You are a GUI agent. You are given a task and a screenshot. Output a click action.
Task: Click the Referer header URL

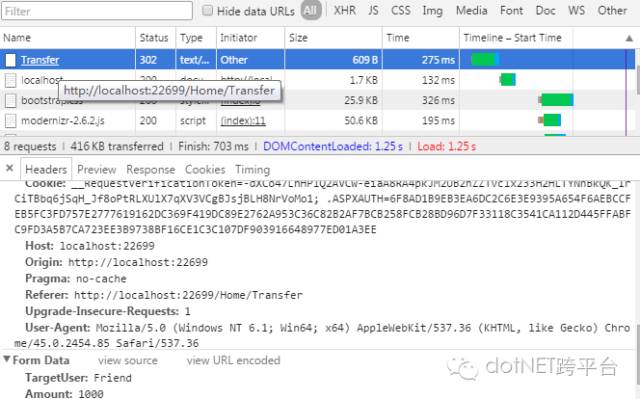(x=188, y=295)
